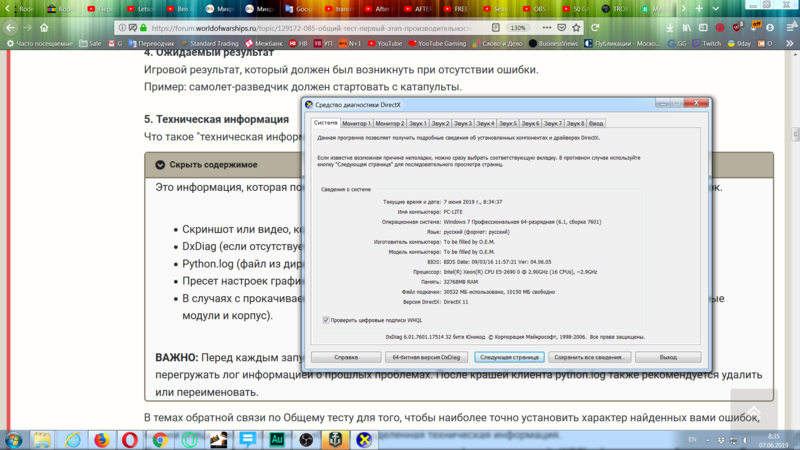The image size is (800, 450).
Task: Click the DirectX diagnostic taskbar icon
Action: click(366, 439)
